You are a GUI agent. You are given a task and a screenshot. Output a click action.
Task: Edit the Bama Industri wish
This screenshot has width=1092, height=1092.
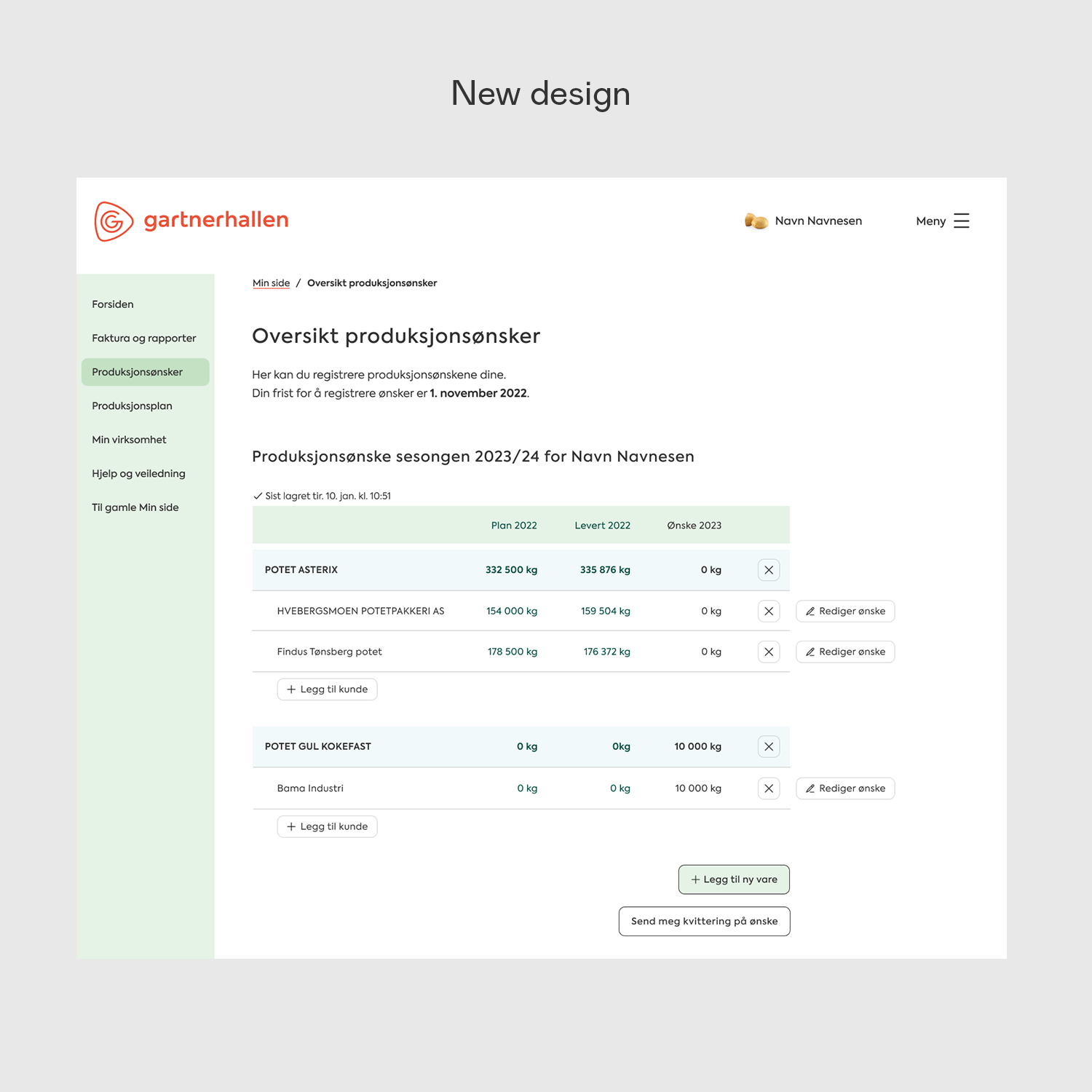pos(845,788)
